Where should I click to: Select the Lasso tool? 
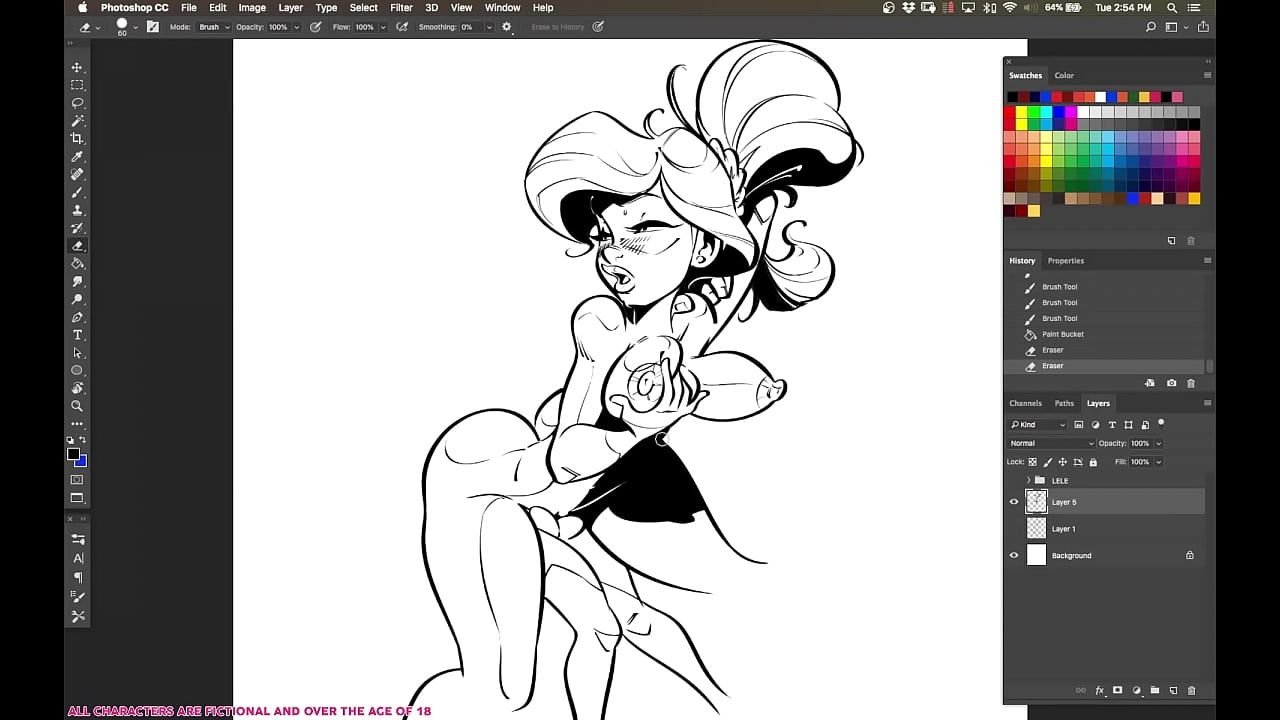pos(77,103)
